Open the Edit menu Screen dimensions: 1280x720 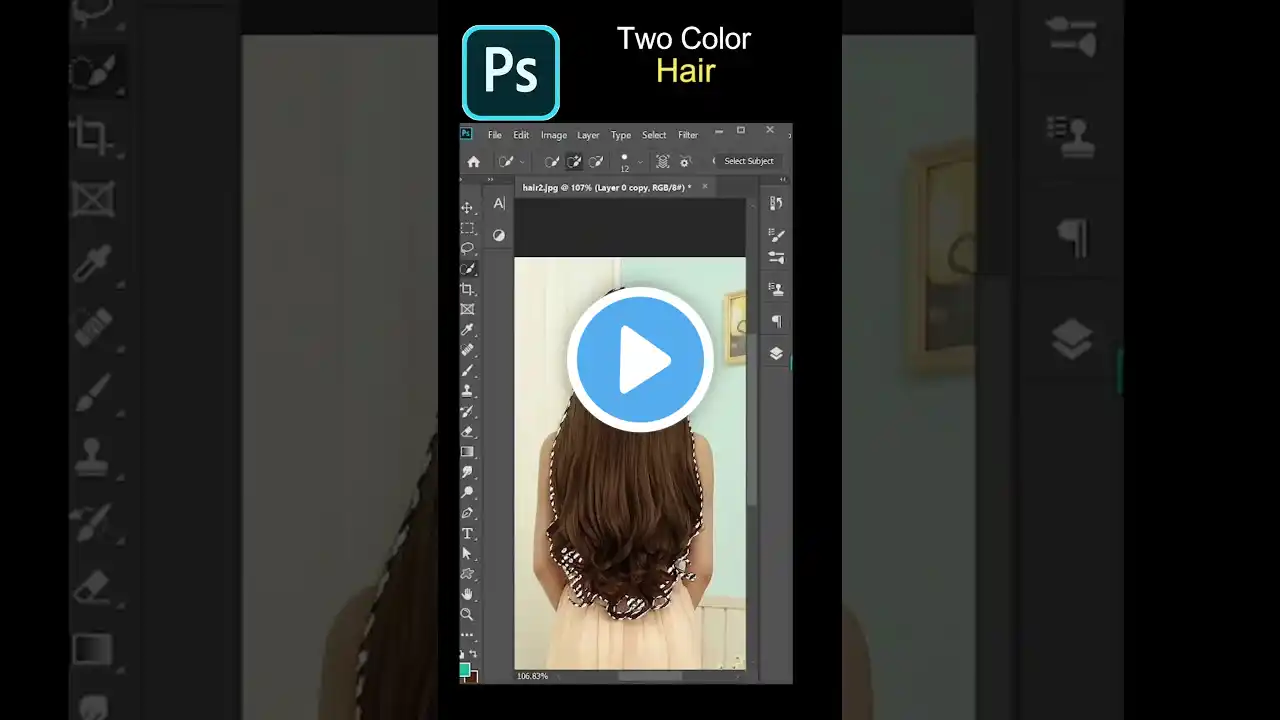click(x=521, y=135)
